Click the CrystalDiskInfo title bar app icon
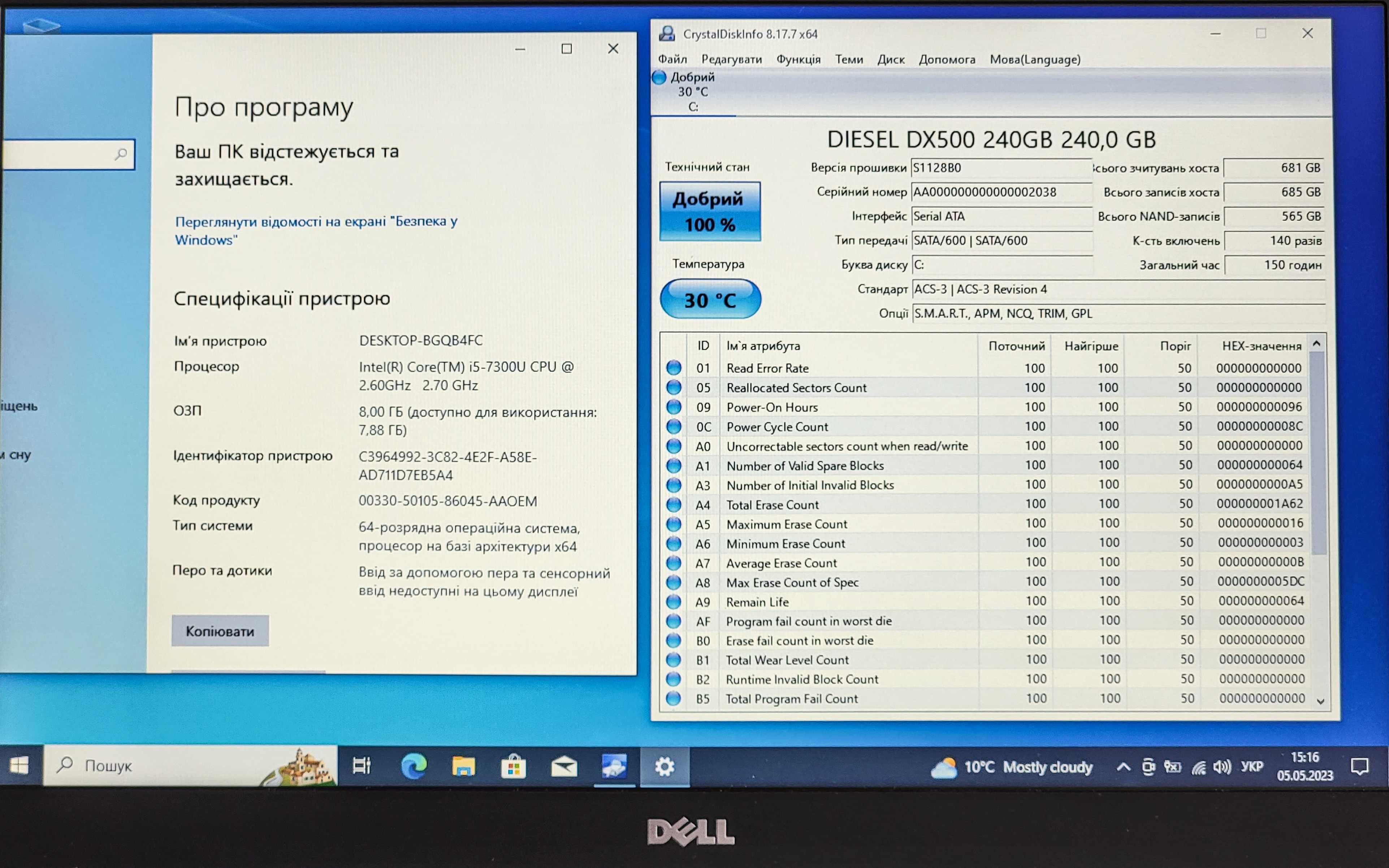Image resolution: width=1389 pixels, height=868 pixels. click(x=667, y=33)
